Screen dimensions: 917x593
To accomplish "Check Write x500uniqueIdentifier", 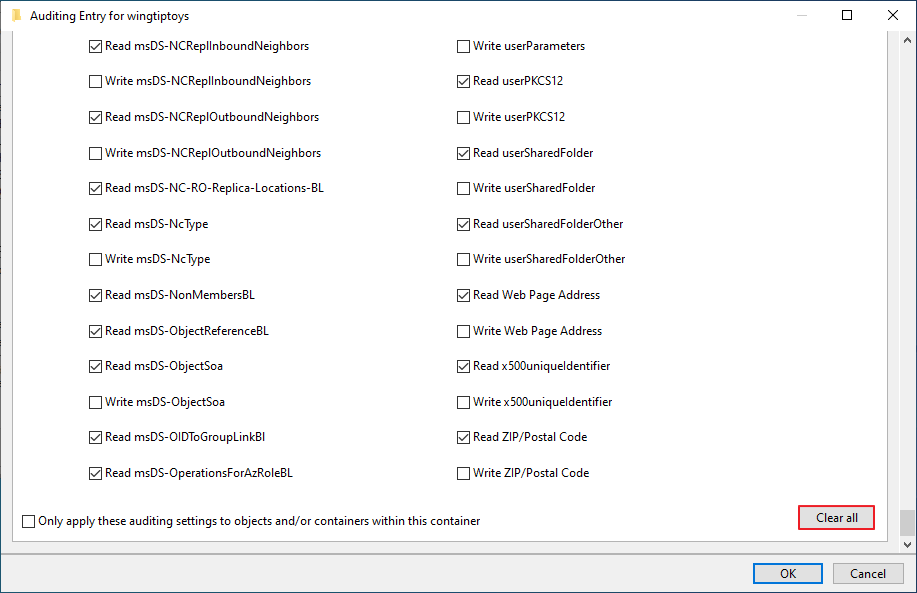I will [463, 402].
